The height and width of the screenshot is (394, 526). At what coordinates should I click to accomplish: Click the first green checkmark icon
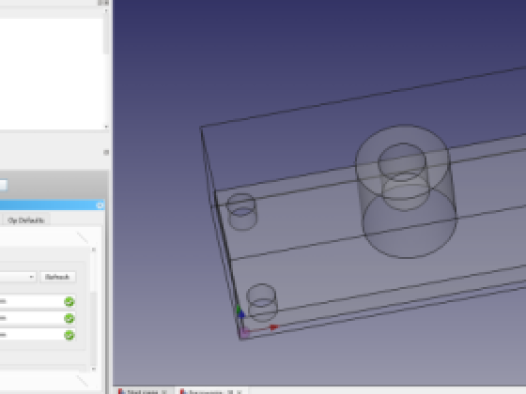[x=69, y=302]
